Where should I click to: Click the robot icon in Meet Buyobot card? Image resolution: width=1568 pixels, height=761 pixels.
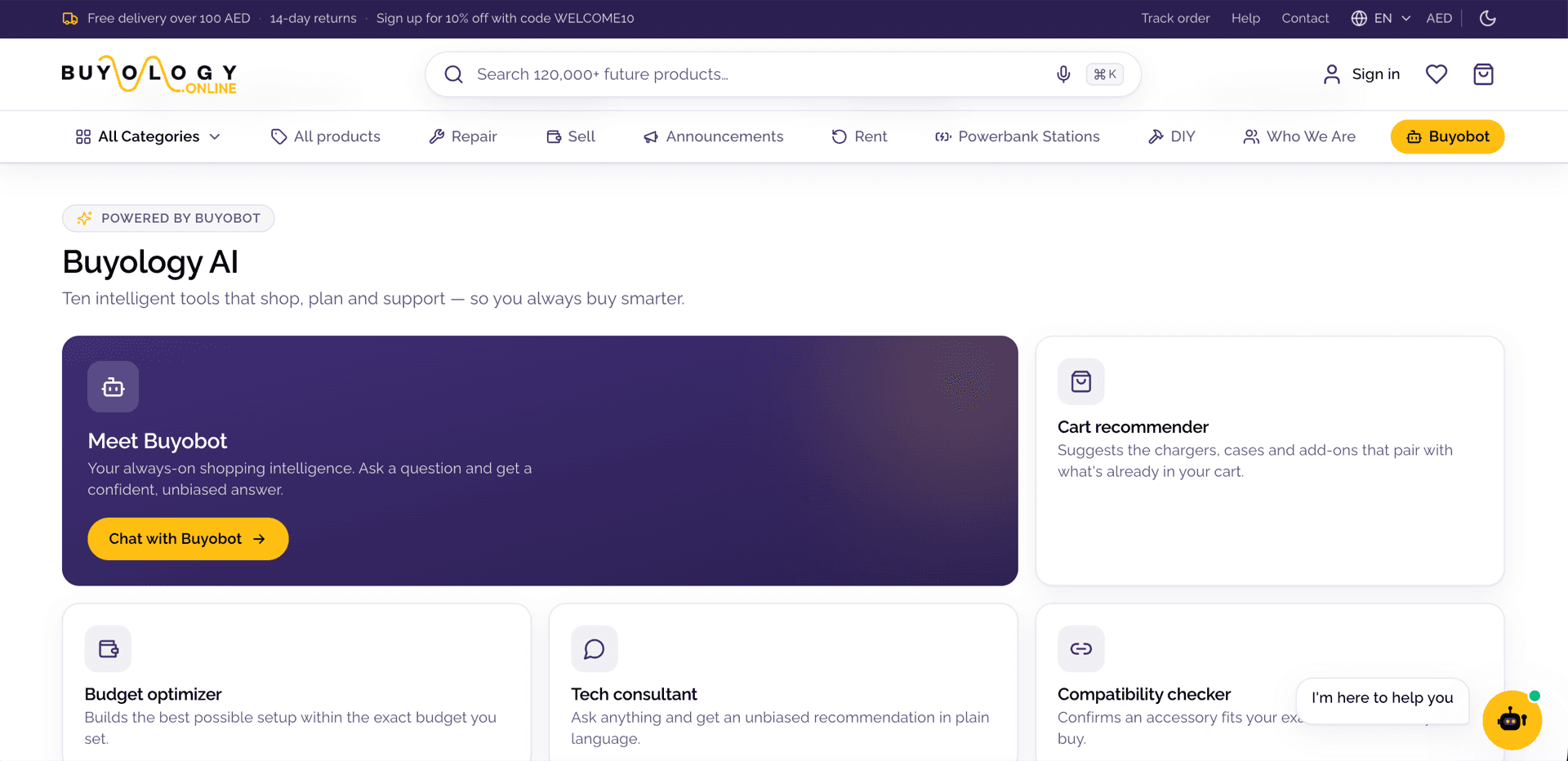pyautogui.click(x=114, y=387)
